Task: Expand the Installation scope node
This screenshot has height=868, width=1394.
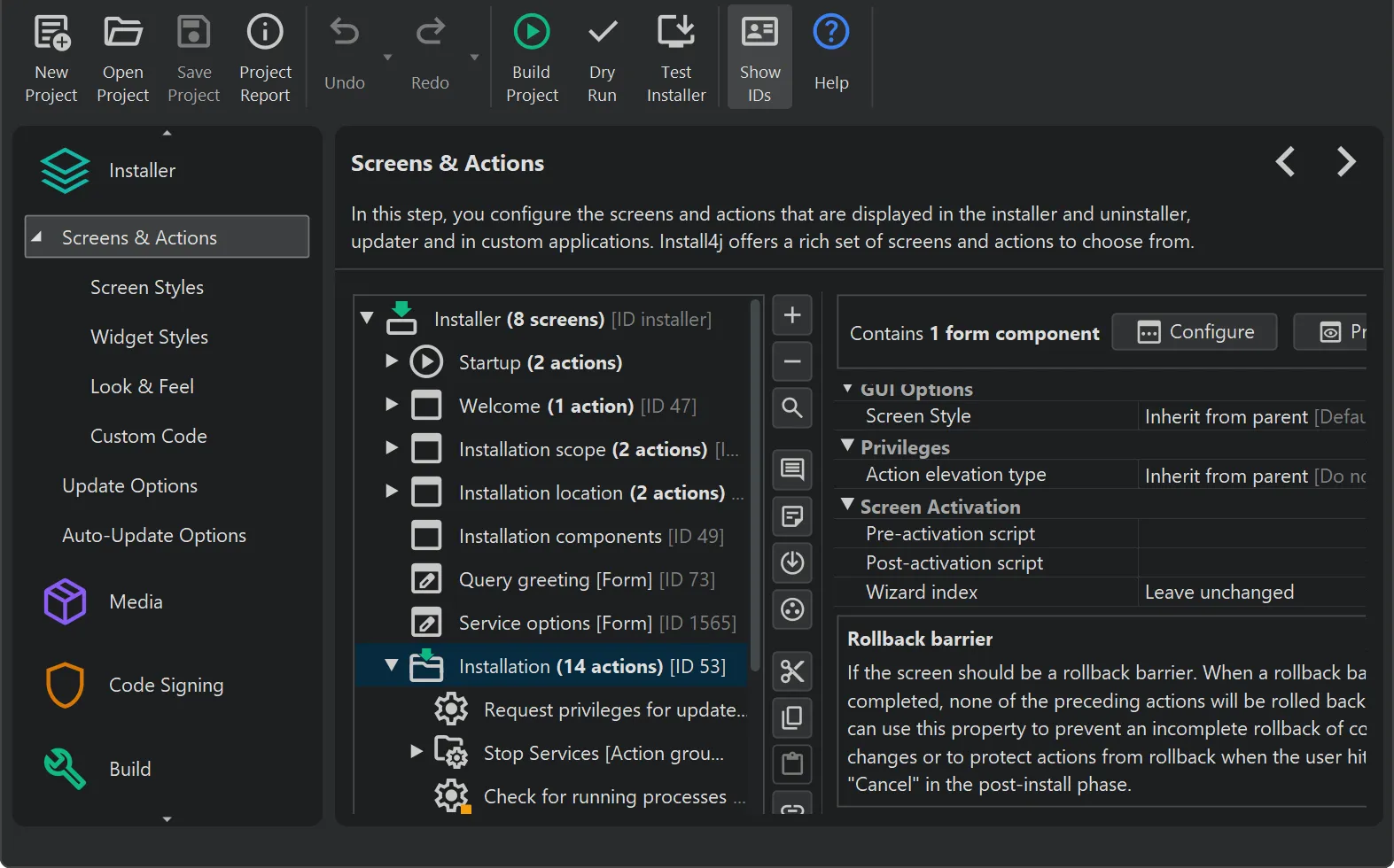Action: pos(392,447)
